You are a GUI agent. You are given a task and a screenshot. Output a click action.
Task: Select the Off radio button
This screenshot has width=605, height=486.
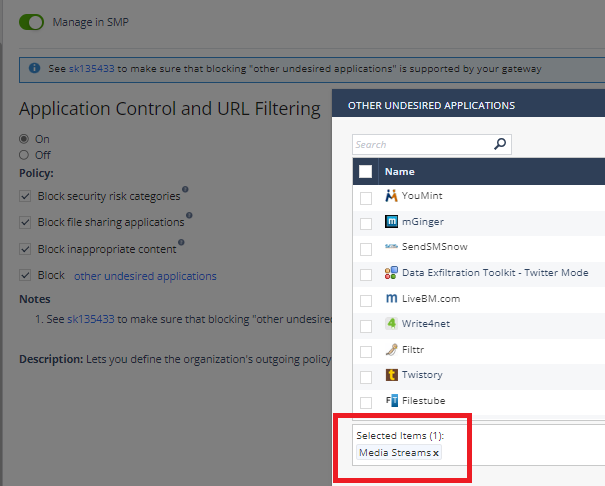25,155
